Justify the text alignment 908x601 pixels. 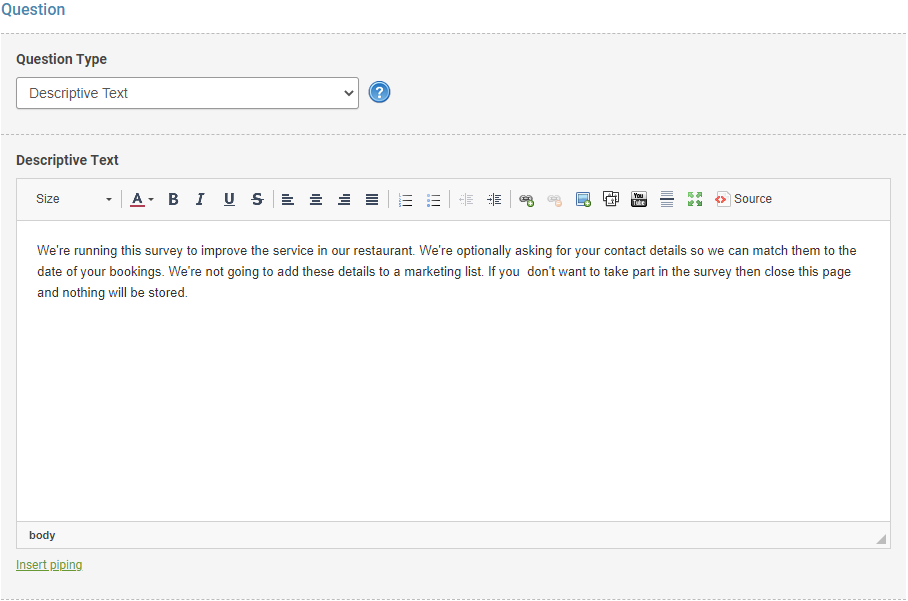372,199
